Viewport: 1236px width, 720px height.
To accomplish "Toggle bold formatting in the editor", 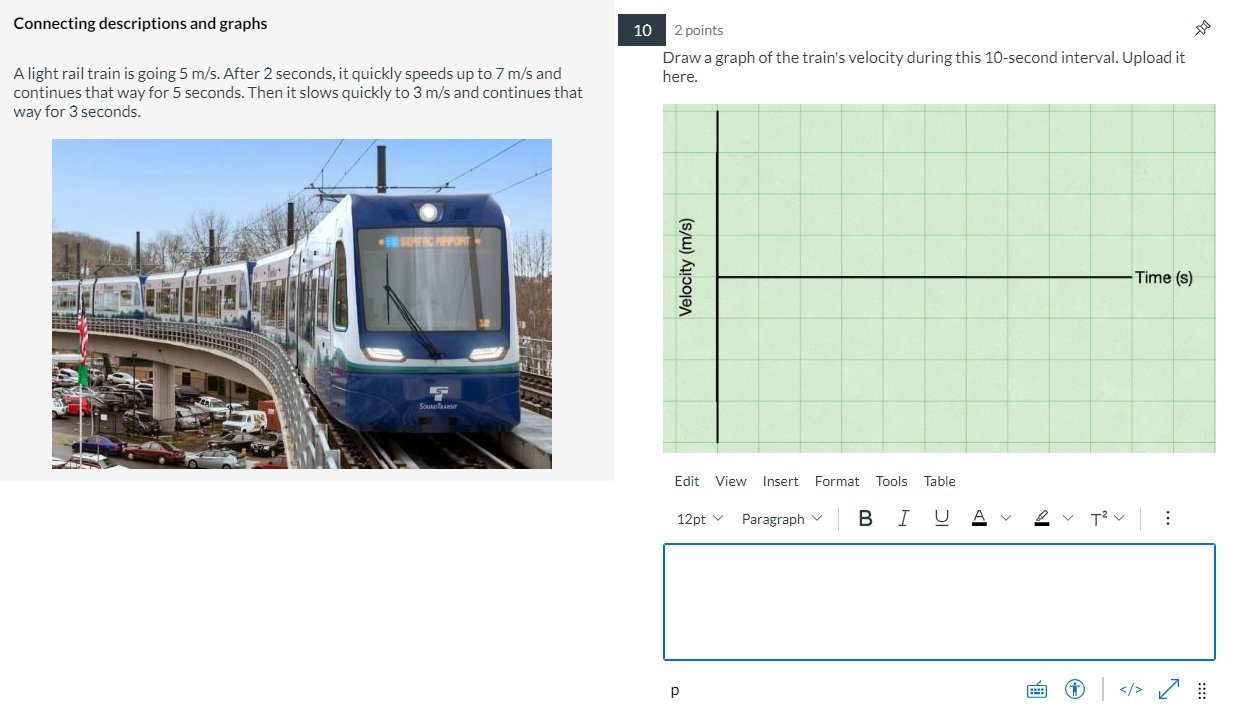I will [864, 518].
